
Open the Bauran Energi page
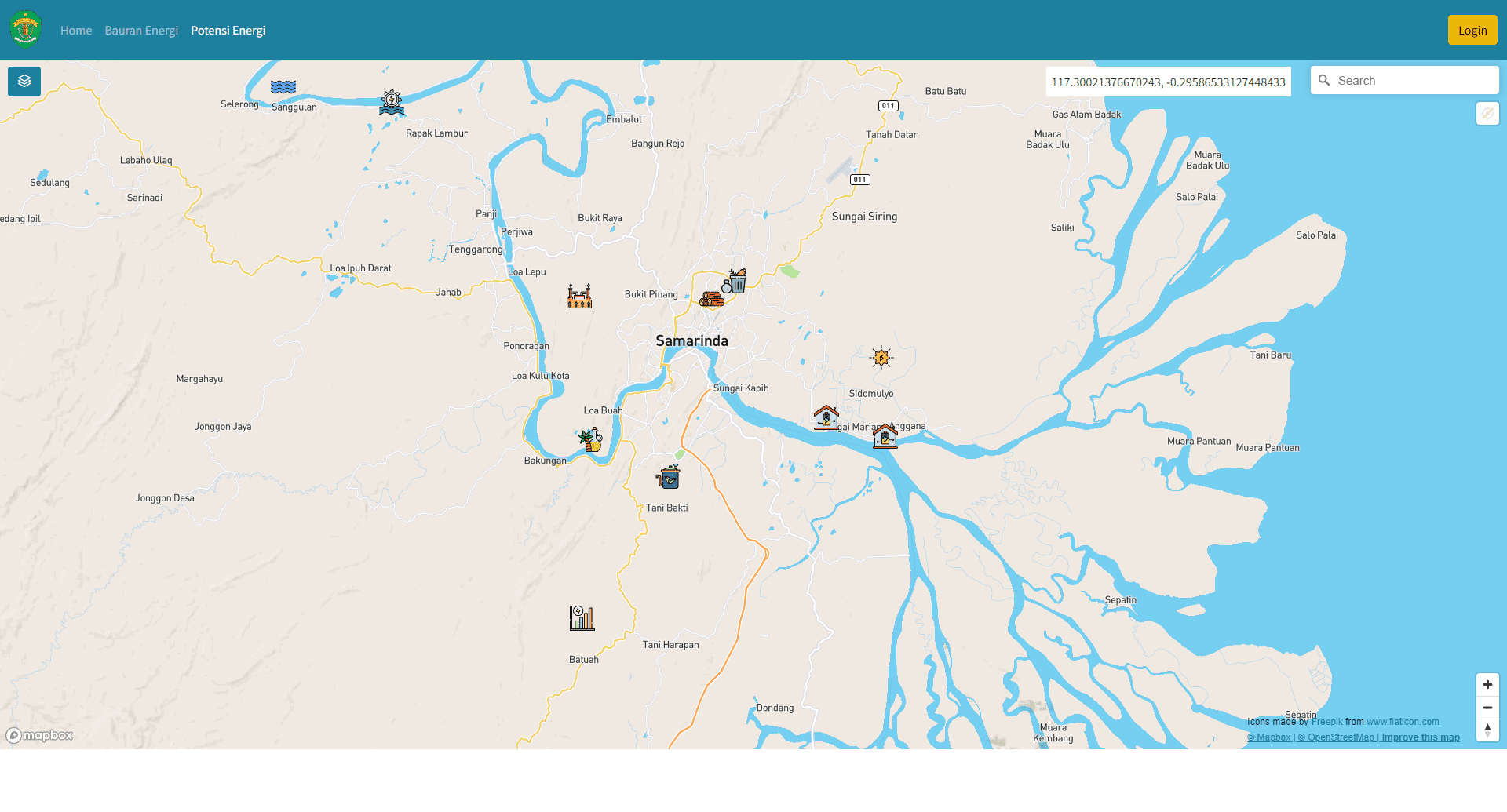click(141, 30)
